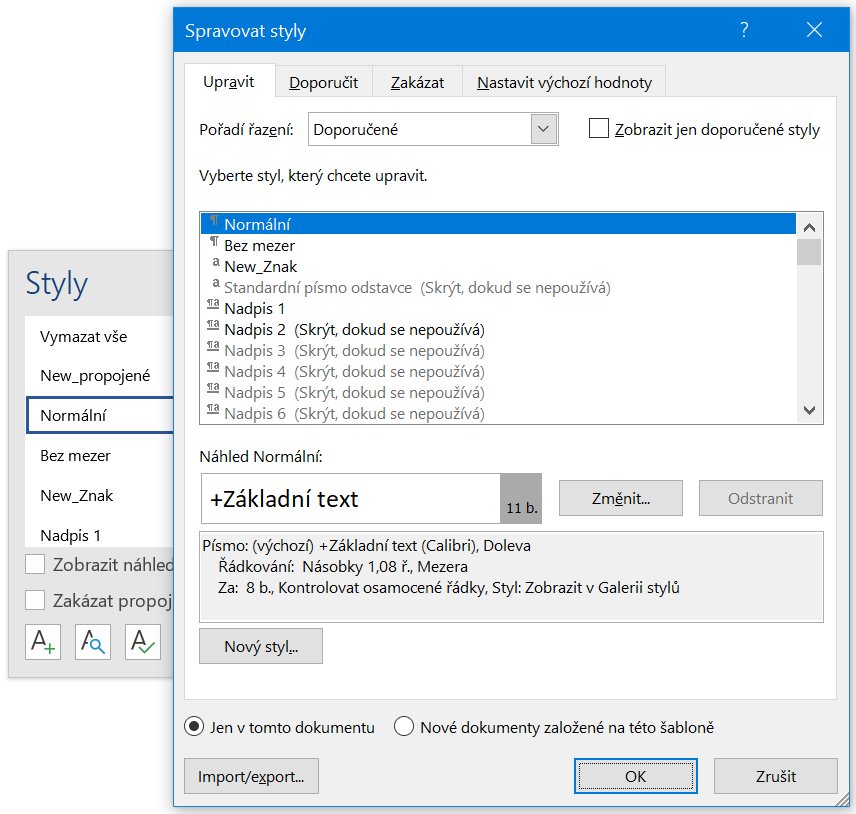Enable Zobrazit jen doporučené styly
This screenshot has height=814, width=856.
(599, 129)
